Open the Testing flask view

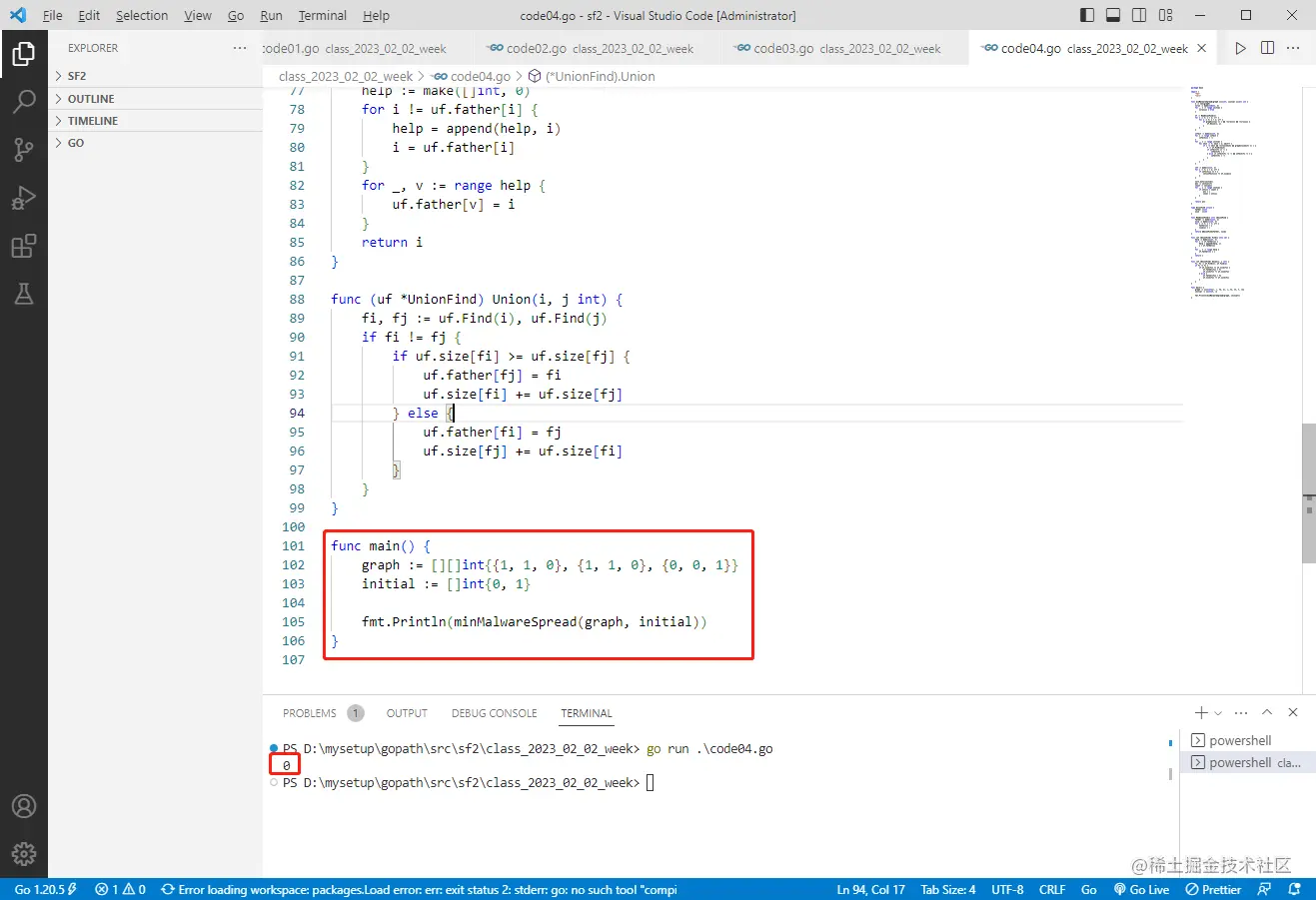24,294
